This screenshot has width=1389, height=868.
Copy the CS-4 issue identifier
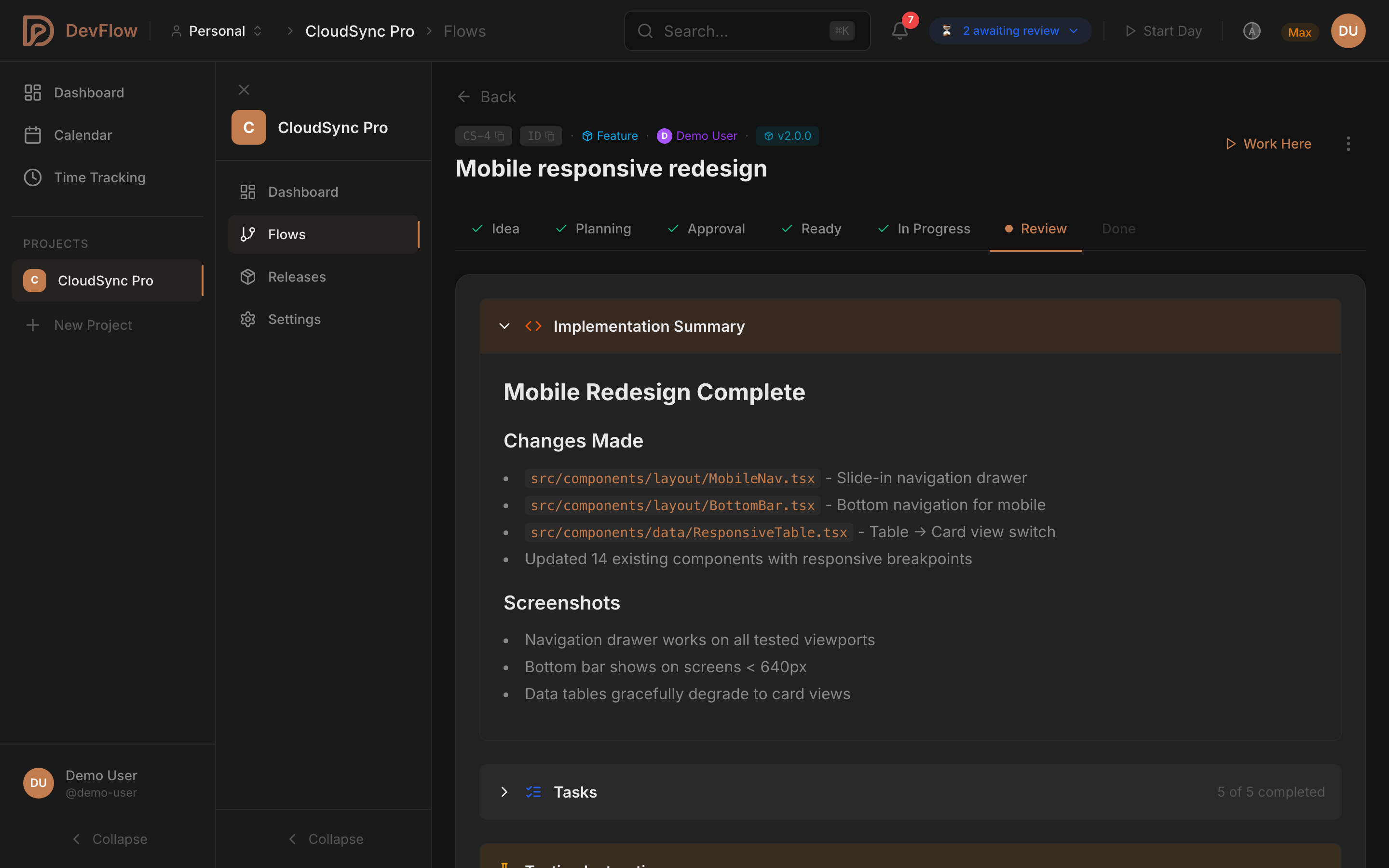point(500,136)
